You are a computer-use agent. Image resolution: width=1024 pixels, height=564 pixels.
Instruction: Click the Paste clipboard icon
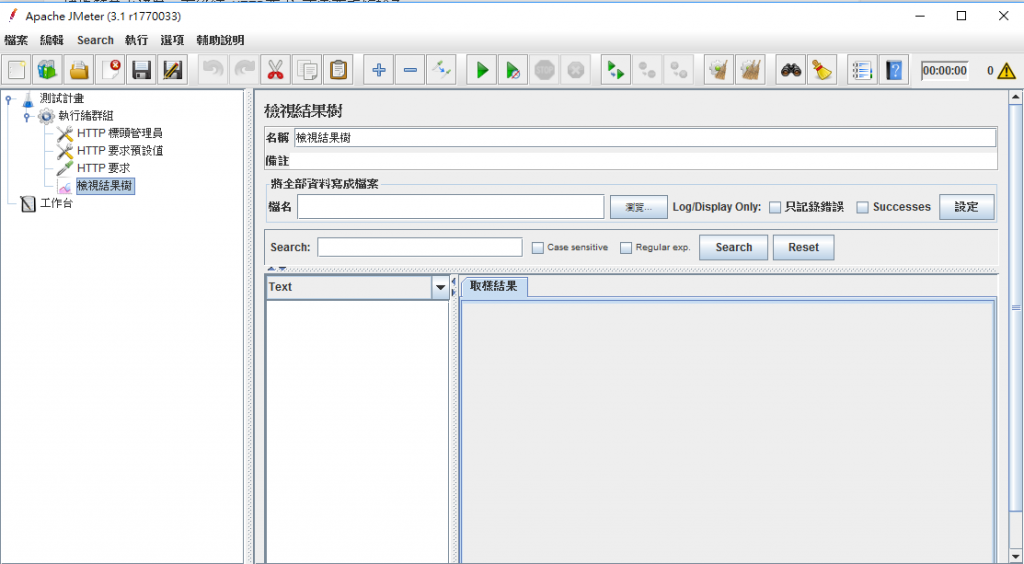pos(338,70)
